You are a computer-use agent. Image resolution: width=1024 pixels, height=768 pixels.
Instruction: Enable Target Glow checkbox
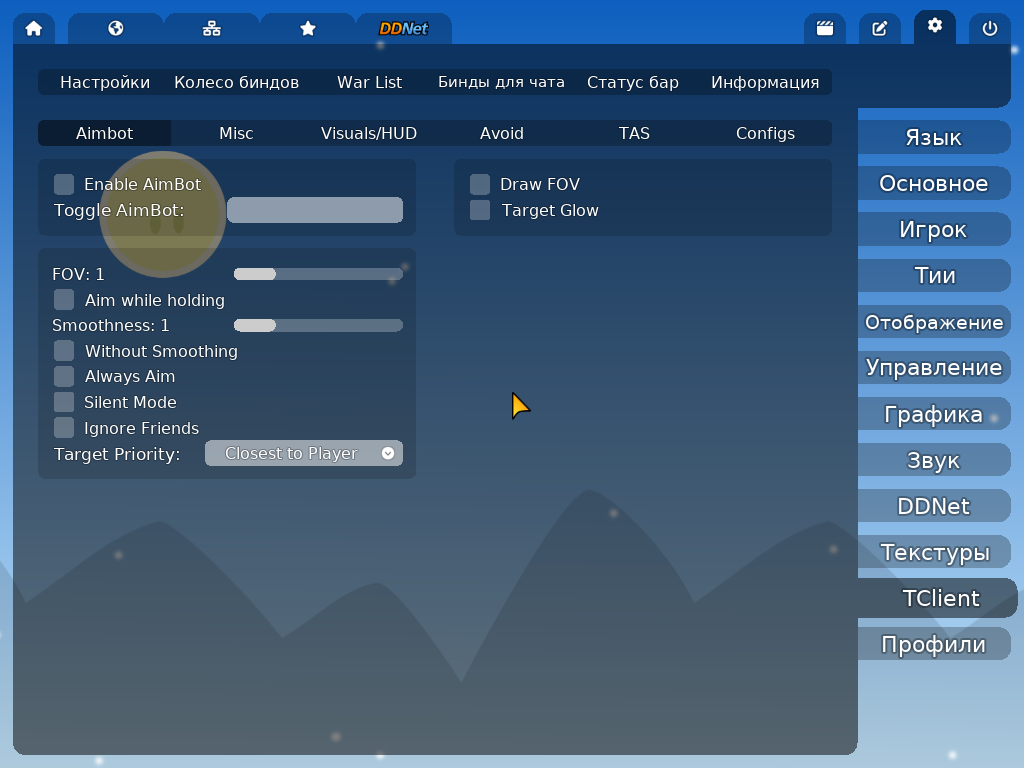coord(480,210)
